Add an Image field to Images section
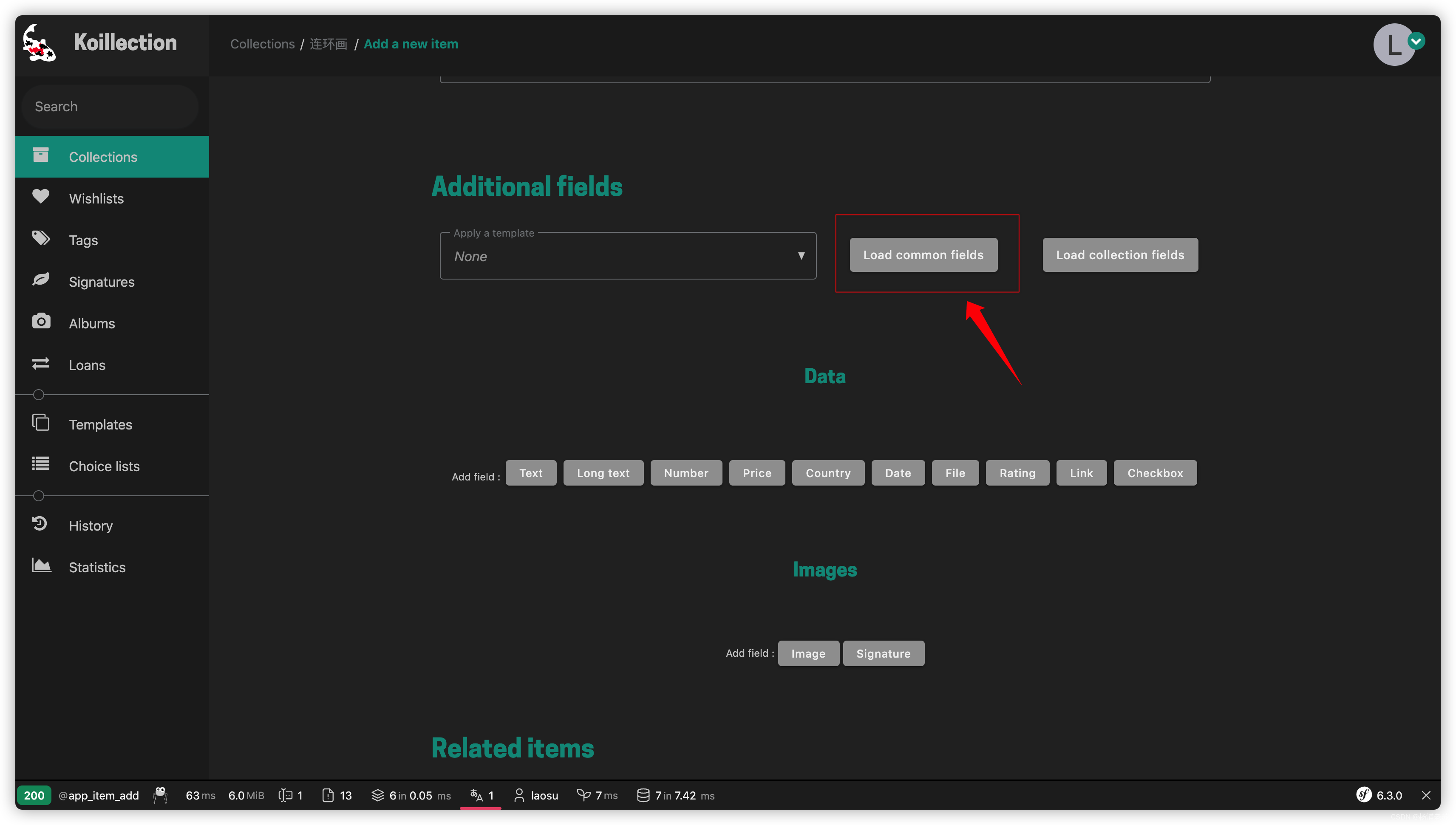 [808, 653]
